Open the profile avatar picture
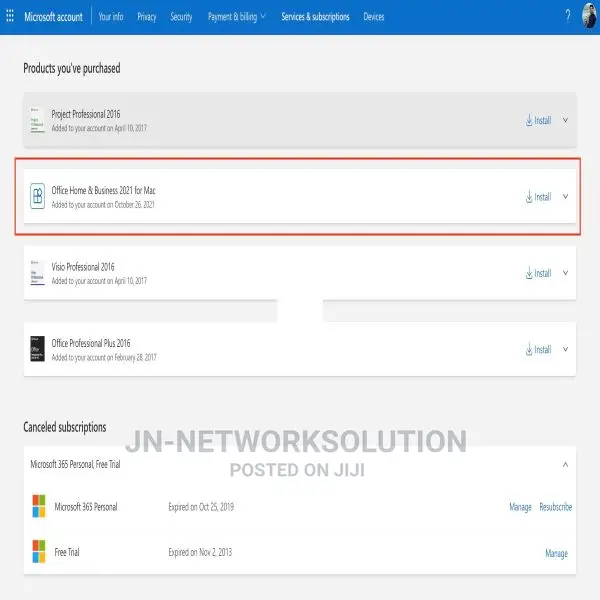The image size is (600, 600). click(589, 16)
